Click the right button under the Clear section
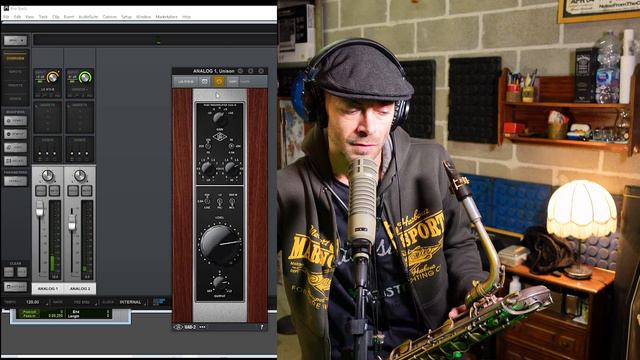This screenshot has height=360, width=640. click(x=22, y=272)
